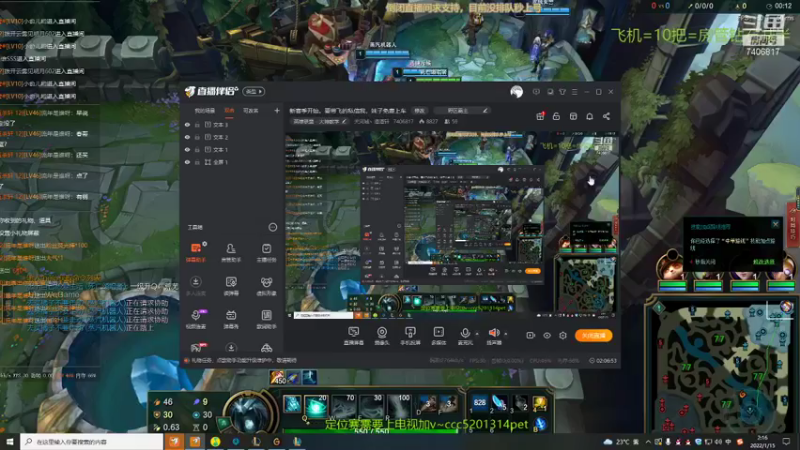Open the danmaku show TV icon
The height and width of the screenshot is (450, 800).
click(231, 319)
